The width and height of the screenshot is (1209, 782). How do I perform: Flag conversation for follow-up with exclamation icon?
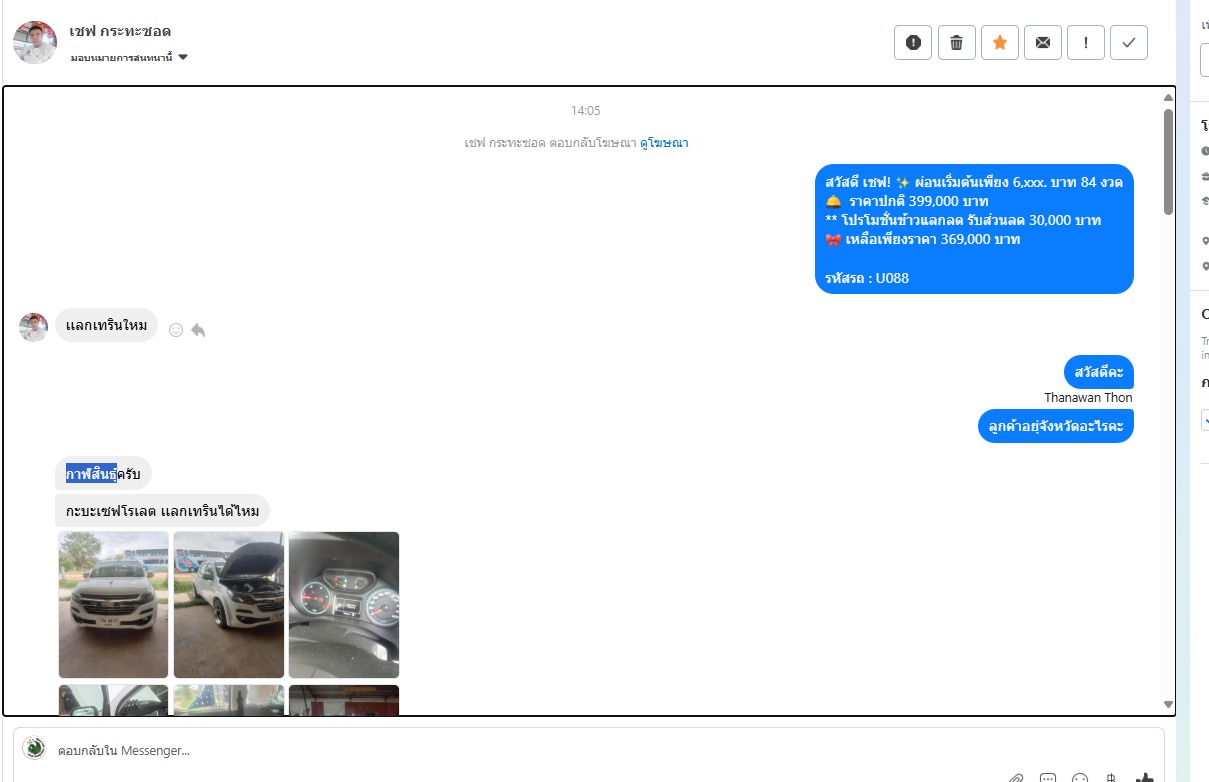click(1086, 42)
